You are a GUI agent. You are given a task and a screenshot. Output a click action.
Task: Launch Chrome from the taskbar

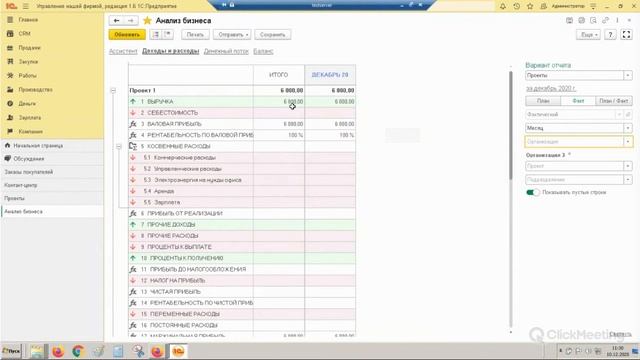coord(78,351)
